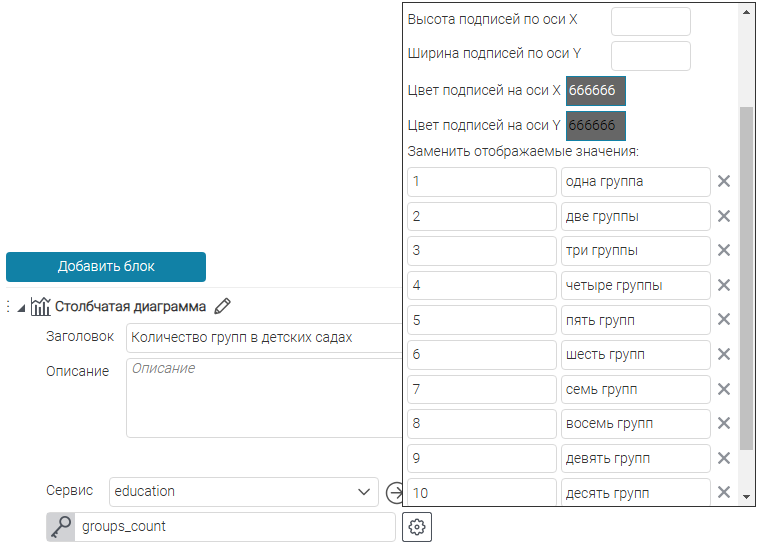The image size is (758, 546).
Task: Click into the Описание text area
Action: click(x=264, y=397)
